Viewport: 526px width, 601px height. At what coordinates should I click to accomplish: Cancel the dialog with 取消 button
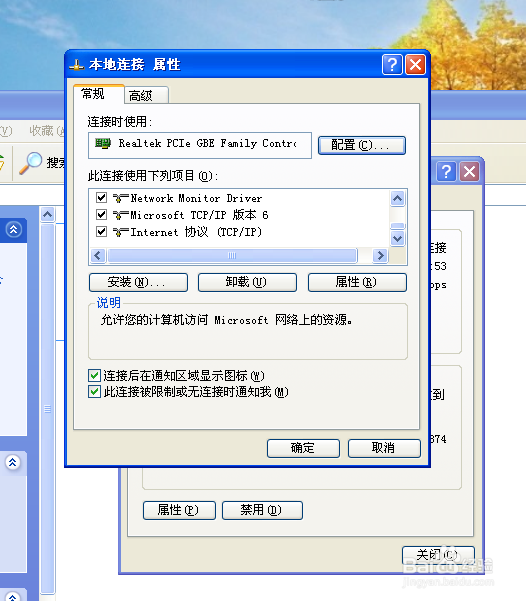[384, 448]
